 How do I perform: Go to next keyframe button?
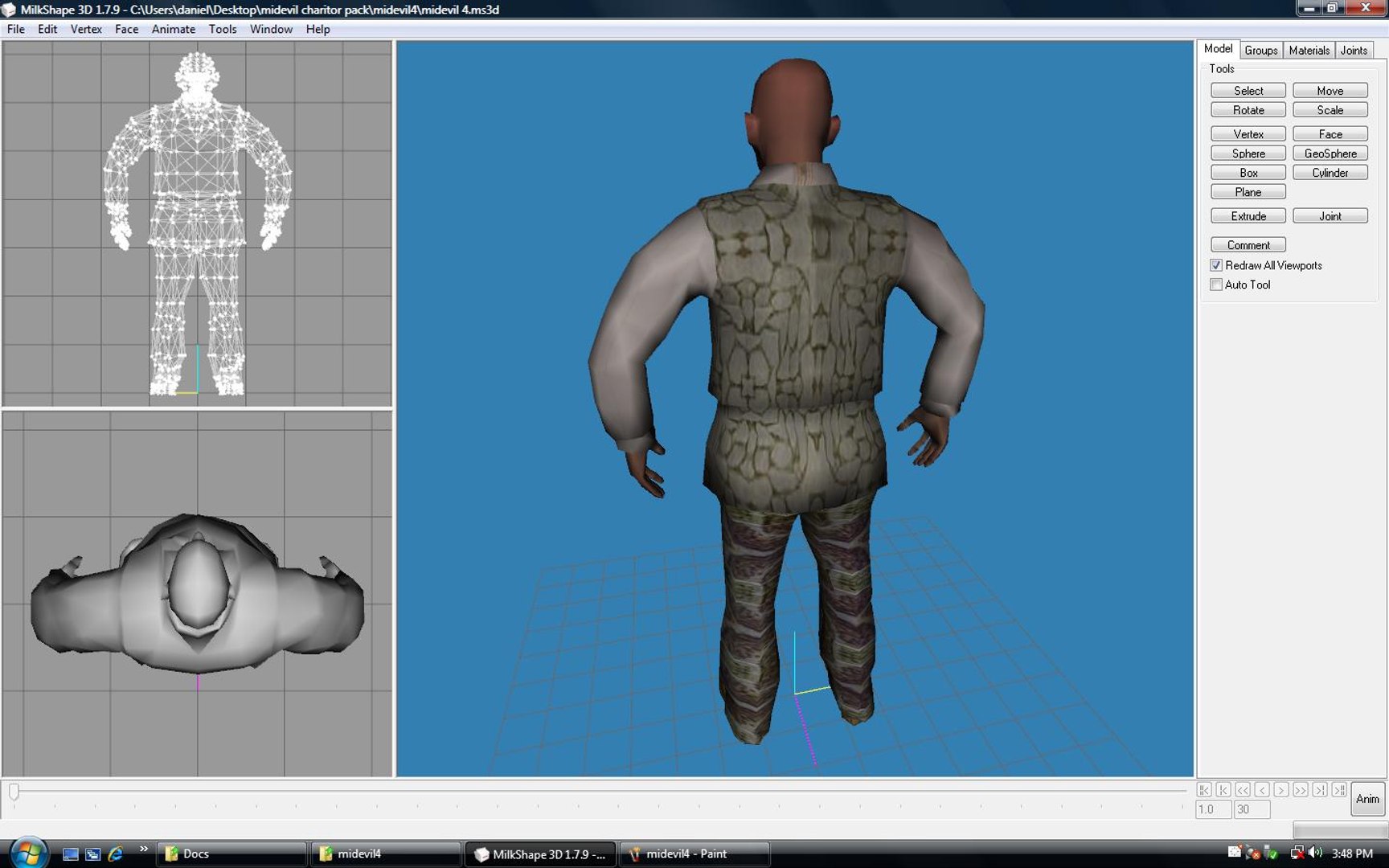point(1320,790)
